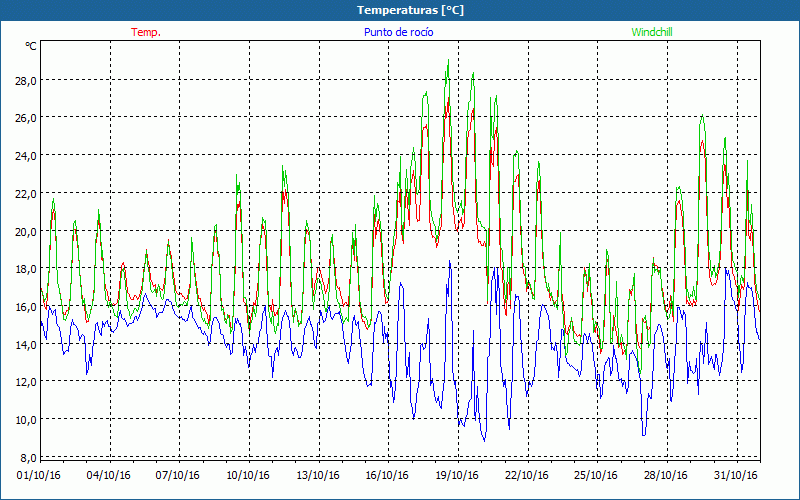The image size is (800, 500).
Task: Select the green 'Windchill' legend label
Action: point(652,32)
